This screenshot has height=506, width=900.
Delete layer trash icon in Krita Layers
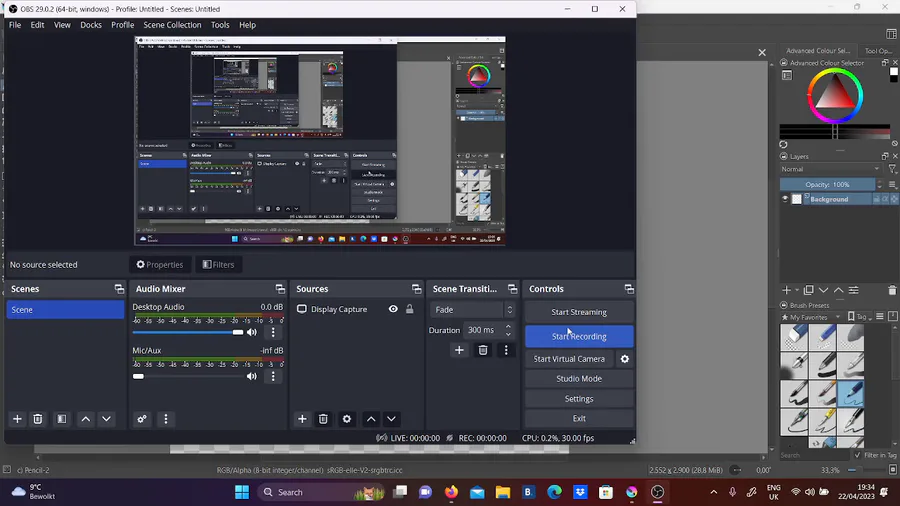tap(892, 290)
